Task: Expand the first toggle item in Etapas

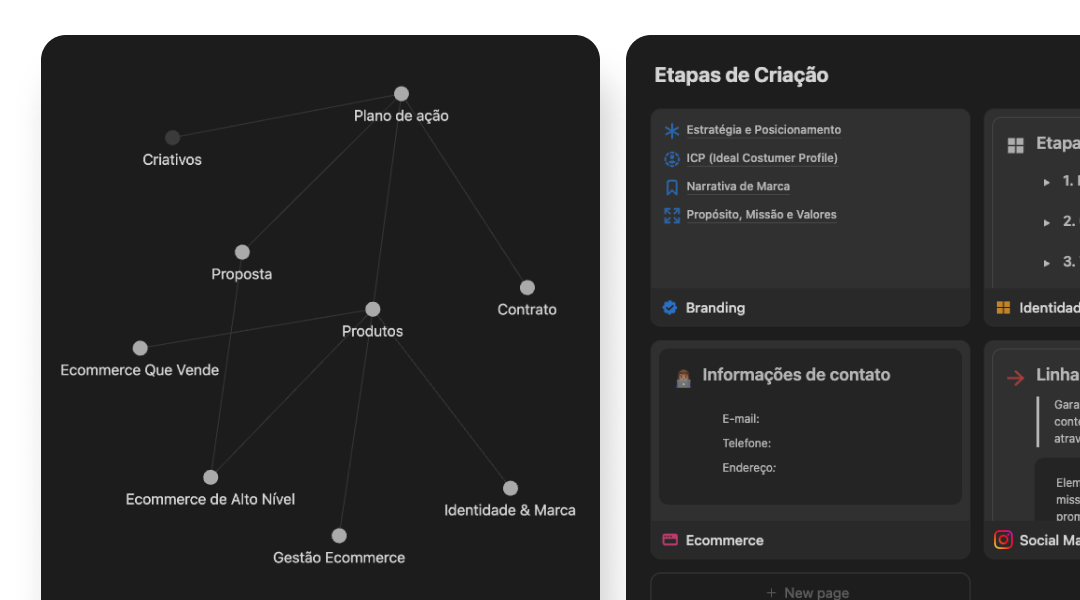Action: click(x=1047, y=182)
